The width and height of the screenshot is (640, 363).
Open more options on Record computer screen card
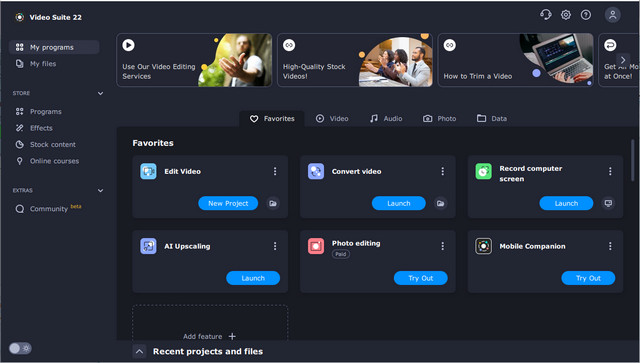pyautogui.click(x=610, y=171)
